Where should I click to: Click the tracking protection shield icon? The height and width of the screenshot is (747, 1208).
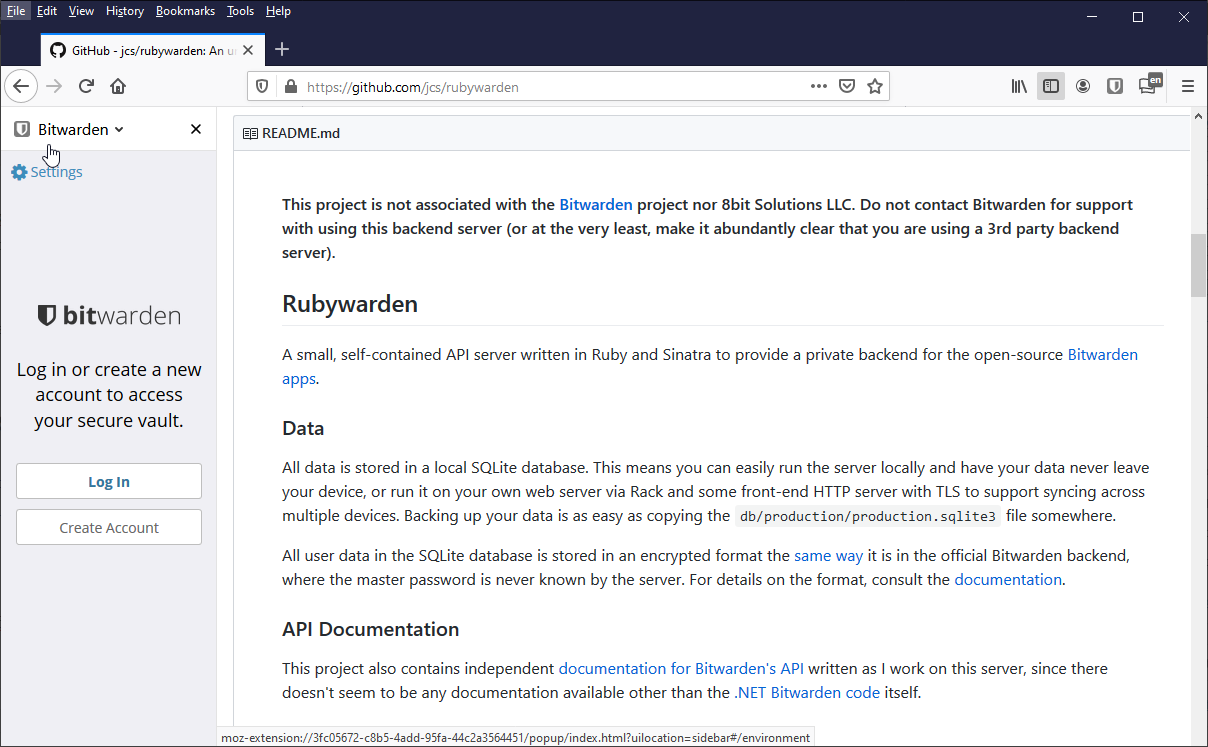point(262,87)
